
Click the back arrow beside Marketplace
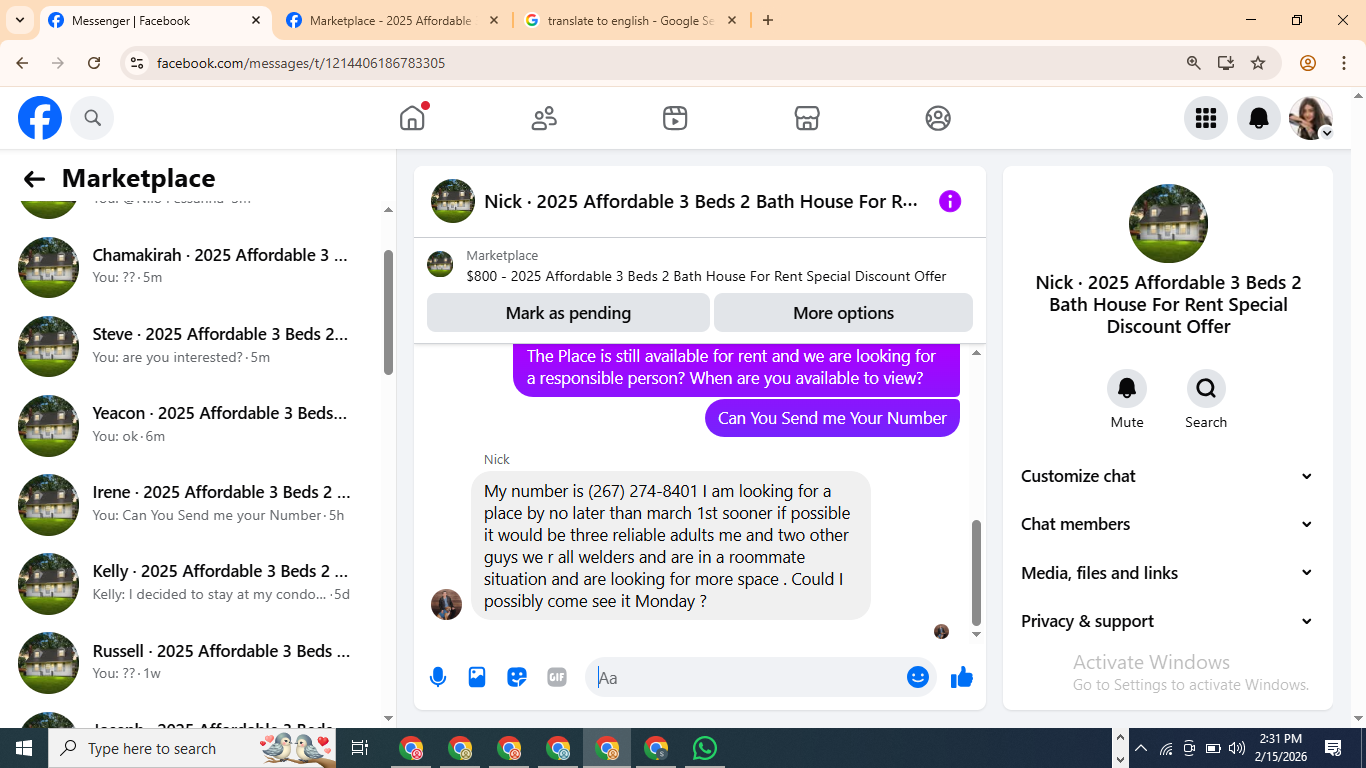[x=34, y=179]
